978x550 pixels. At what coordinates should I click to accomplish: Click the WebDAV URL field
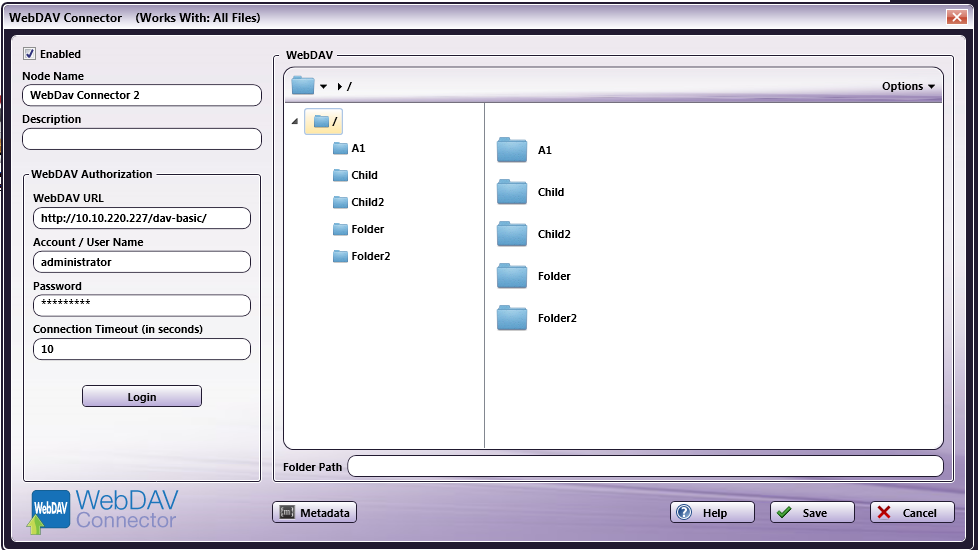[142, 218]
